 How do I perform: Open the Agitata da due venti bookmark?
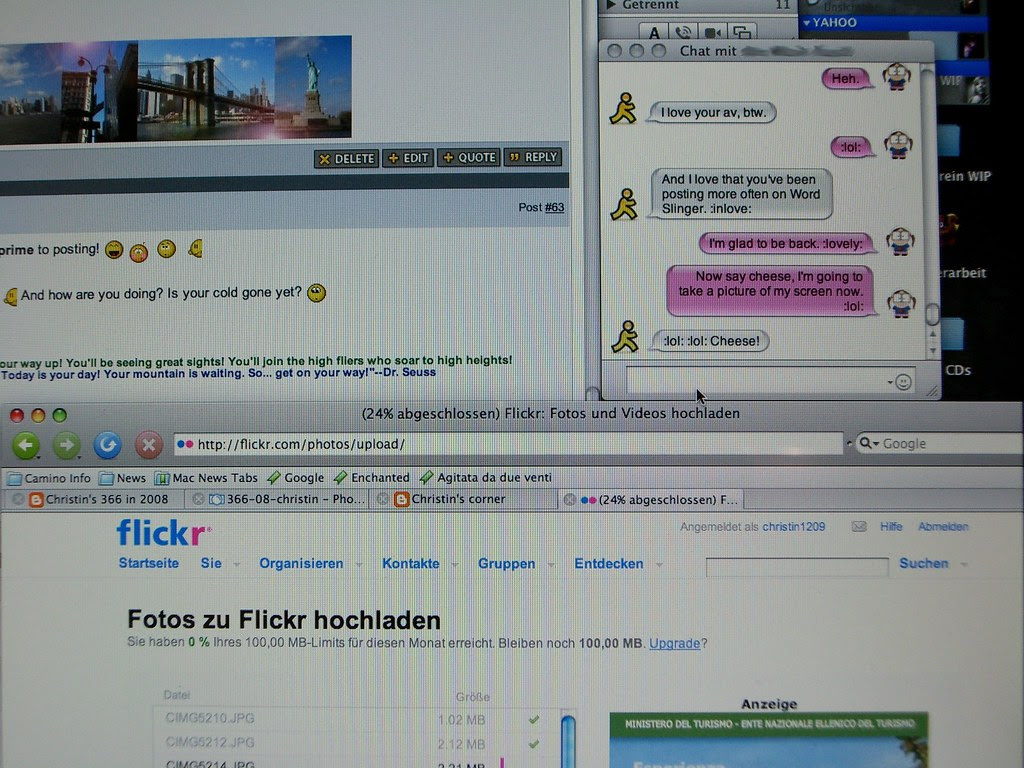pyautogui.click(x=486, y=478)
